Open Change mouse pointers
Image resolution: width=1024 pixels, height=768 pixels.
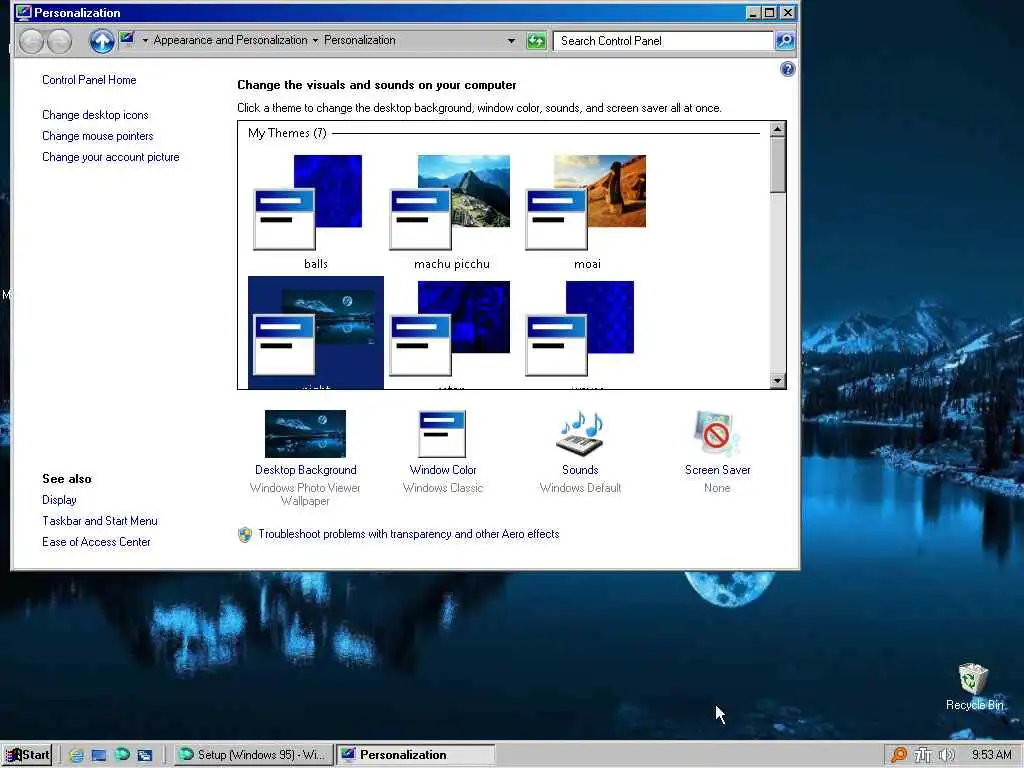tap(98, 136)
